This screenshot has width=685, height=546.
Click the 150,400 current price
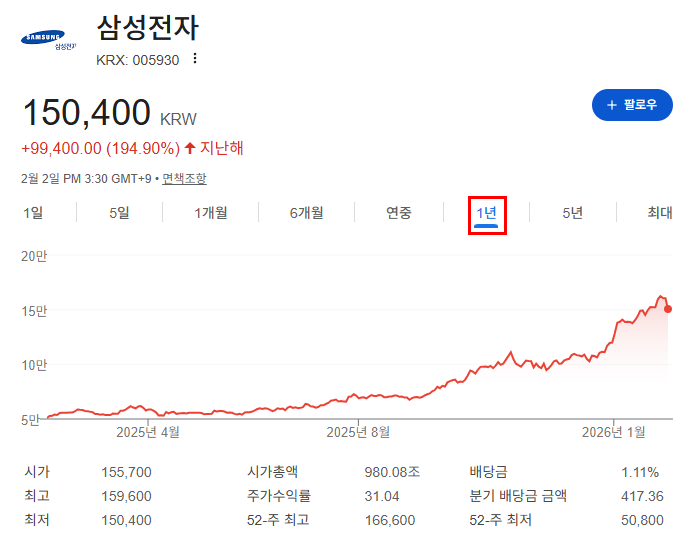pos(86,113)
